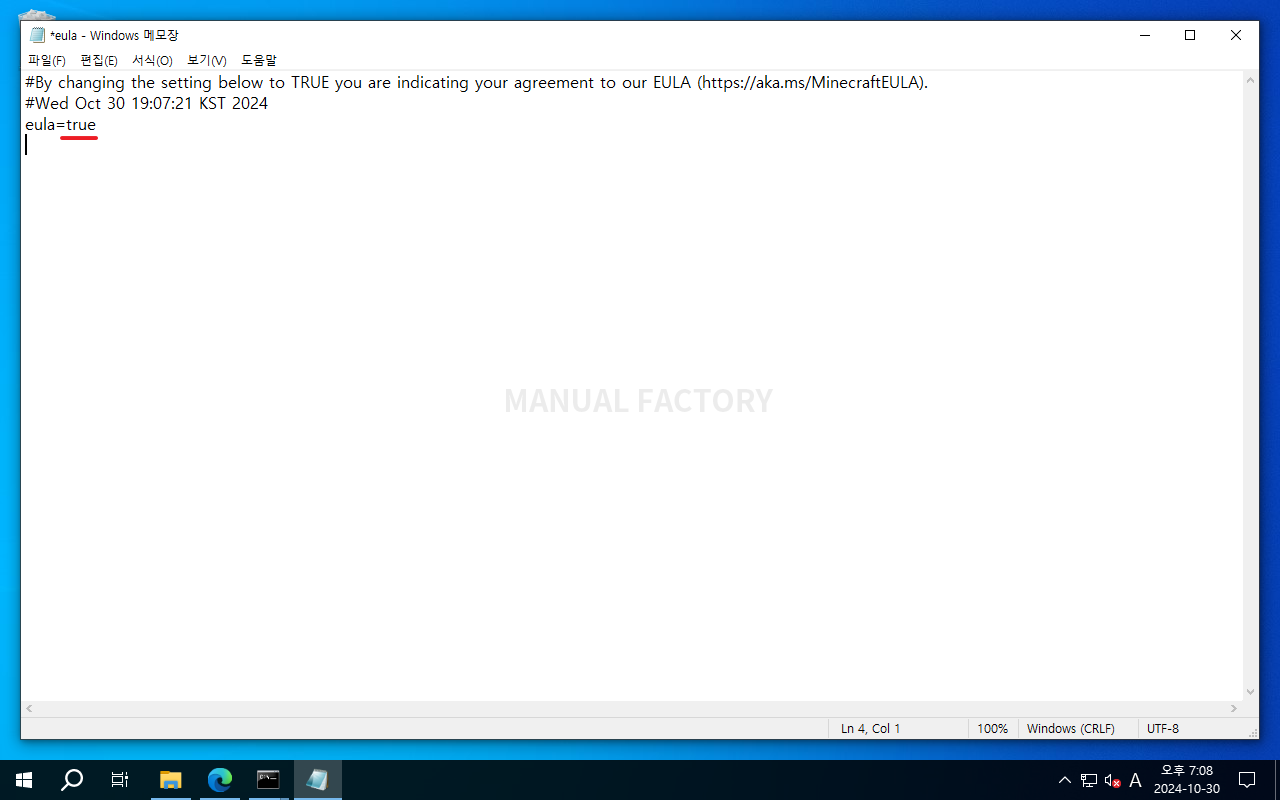The image size is (1280, 800).
Task: Click the 100% zoom status entry
Action: pyautogui.click(x=992, y=729)
